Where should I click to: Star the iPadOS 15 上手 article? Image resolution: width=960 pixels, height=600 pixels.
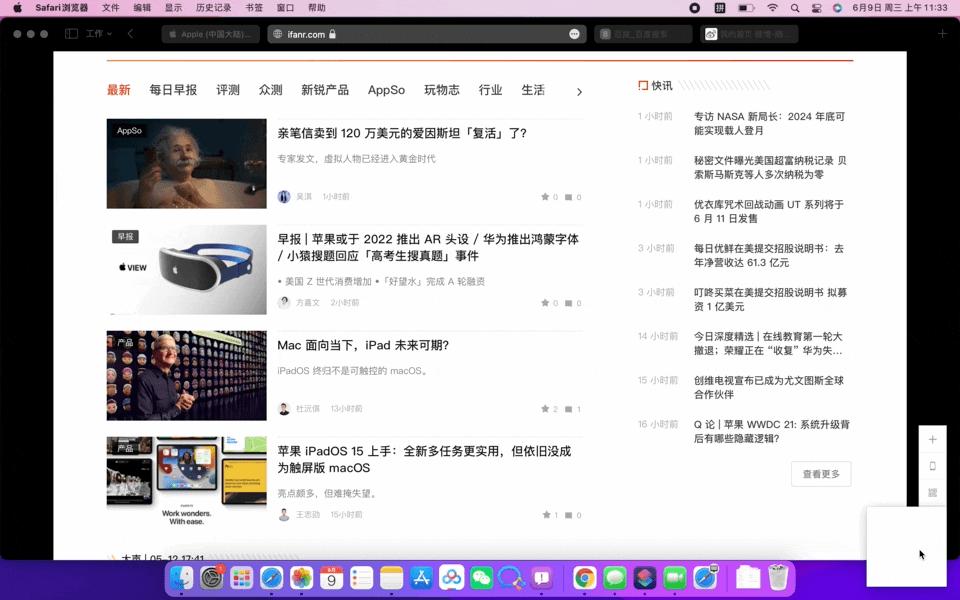click(x=547, y=514)
